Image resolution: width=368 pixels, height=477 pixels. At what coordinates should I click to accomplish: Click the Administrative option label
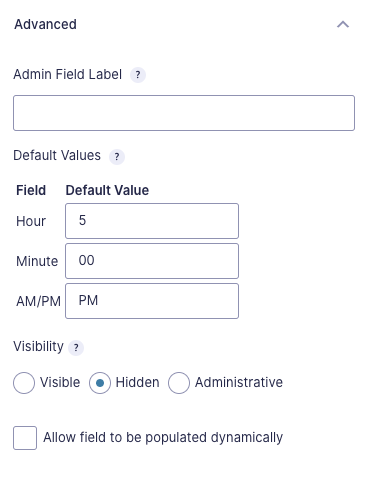(239, 382)
